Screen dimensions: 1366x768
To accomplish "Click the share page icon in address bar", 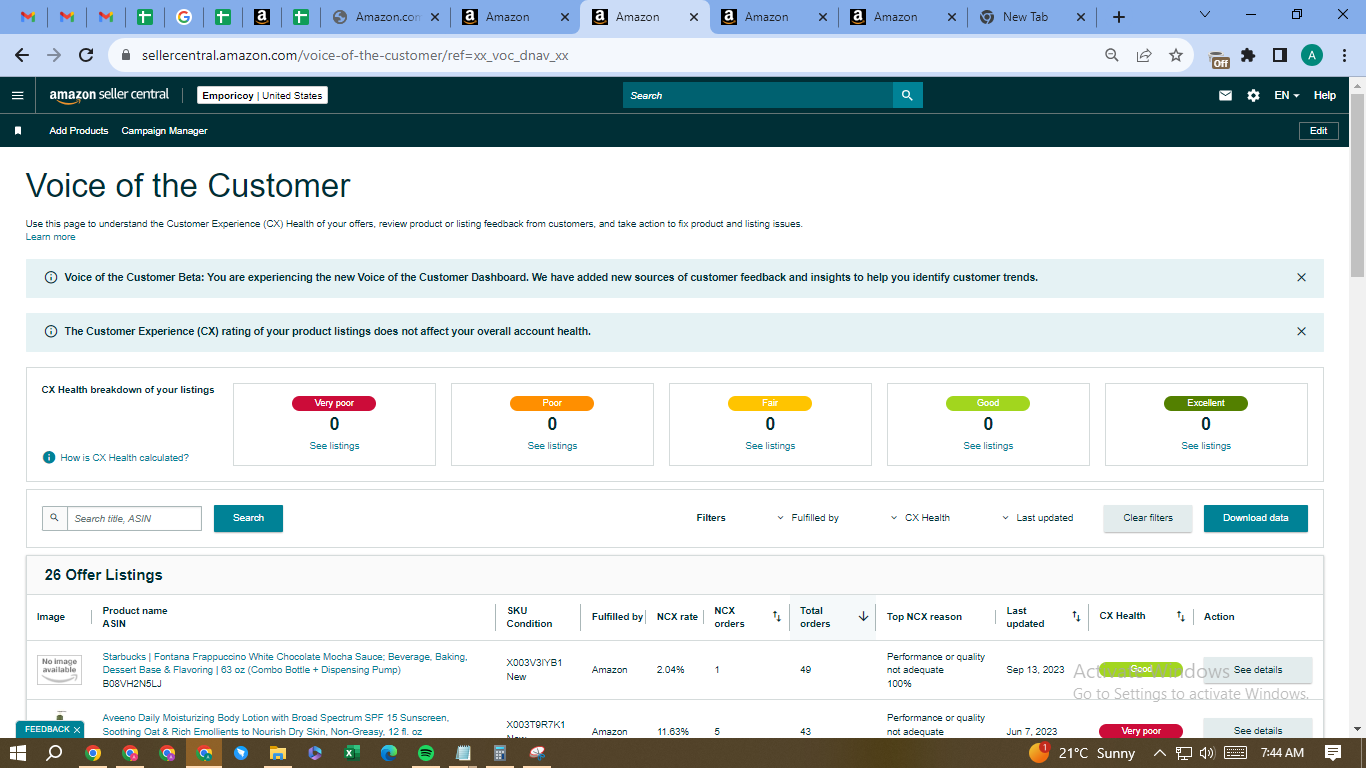I will [1144, 55].
